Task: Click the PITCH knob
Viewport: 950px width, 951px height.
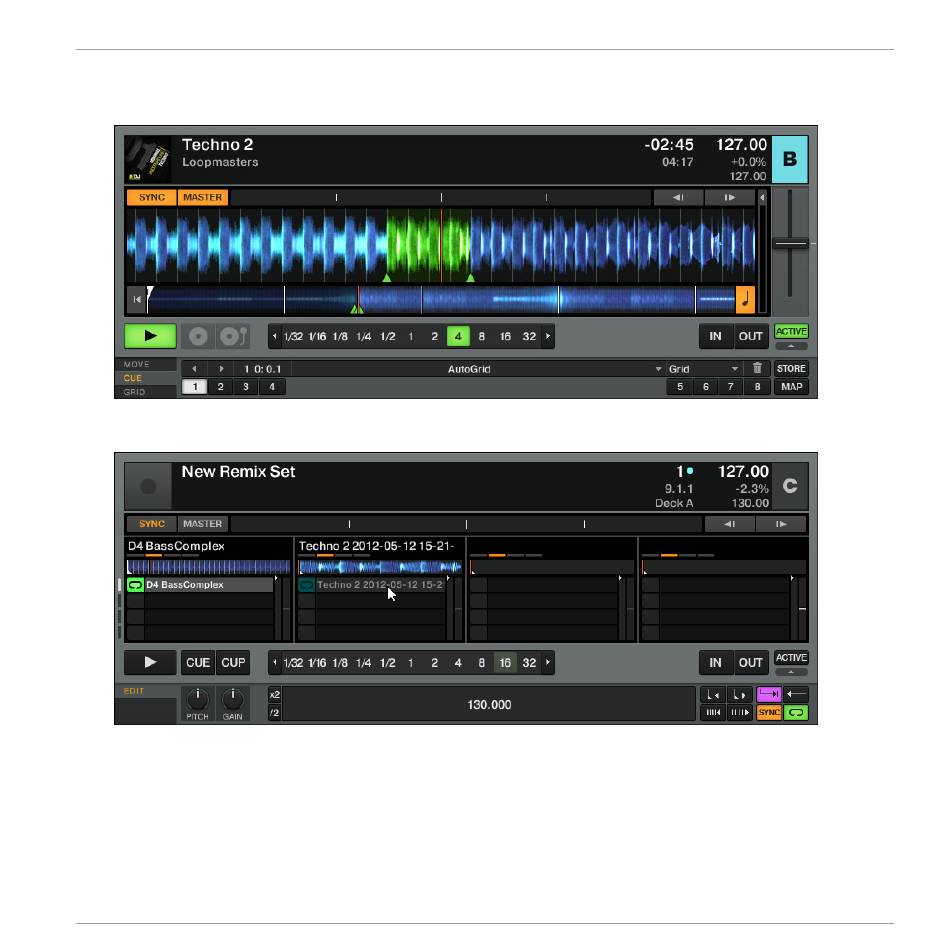Action: (197, 699)
